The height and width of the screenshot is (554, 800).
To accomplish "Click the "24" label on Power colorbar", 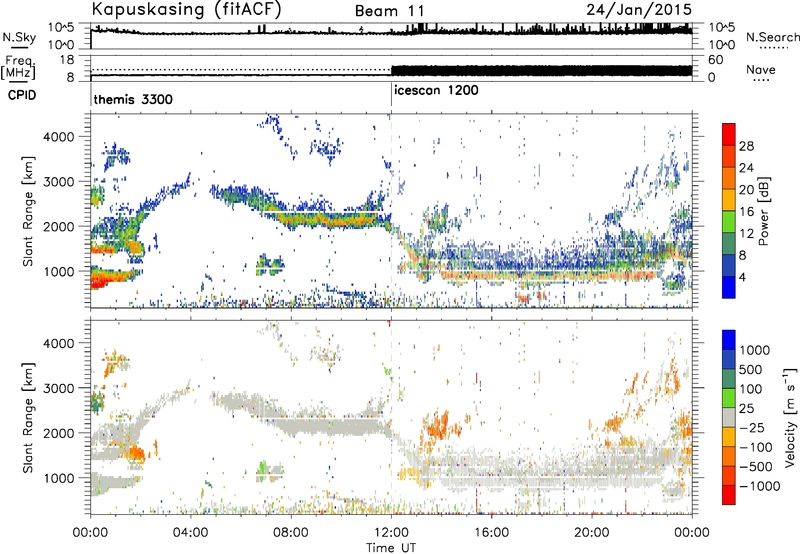I will (x=746, y=168).
